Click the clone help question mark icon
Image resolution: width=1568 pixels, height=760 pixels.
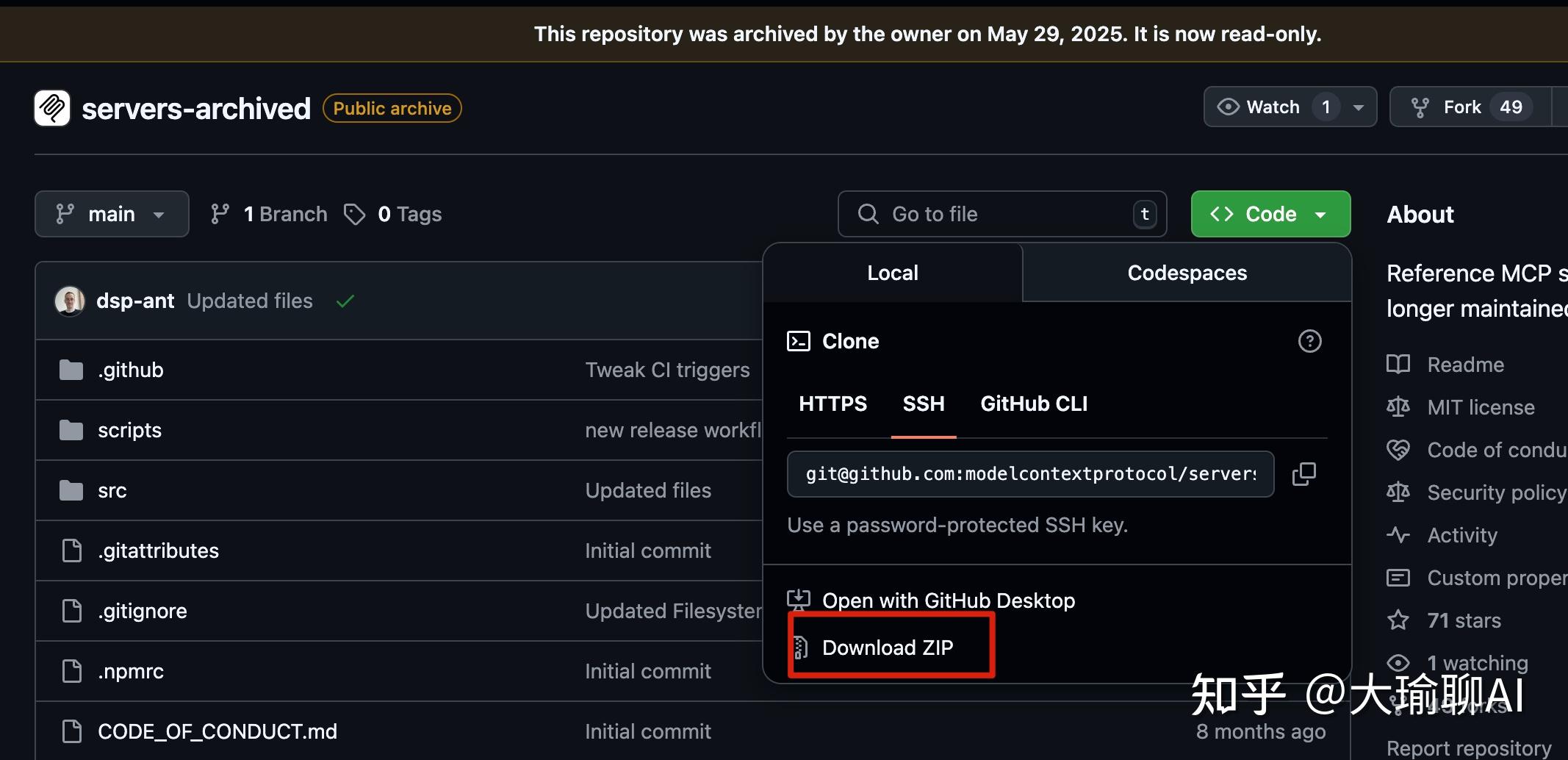(x=1309, y=341)
